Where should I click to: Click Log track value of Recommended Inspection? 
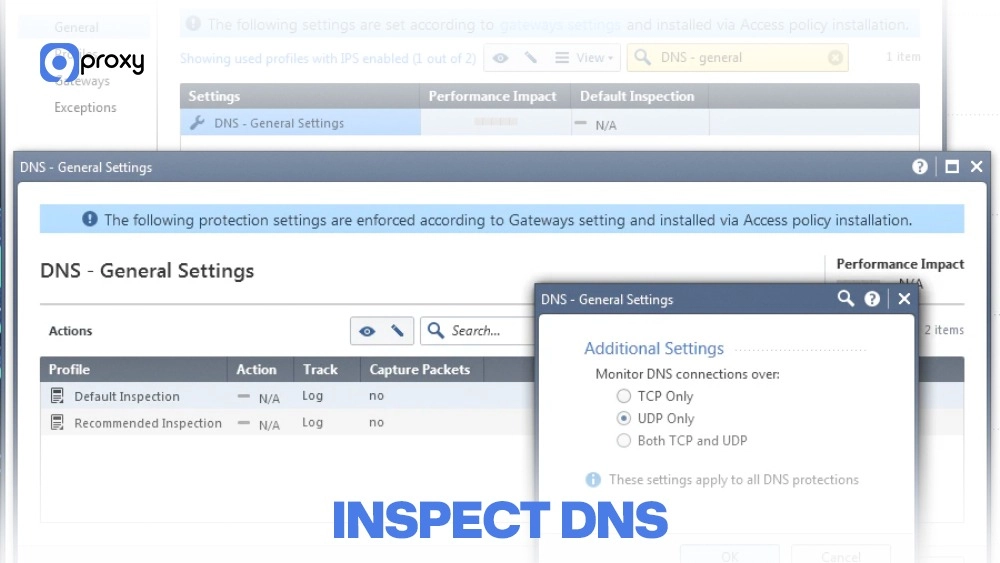tap(312, 423)
